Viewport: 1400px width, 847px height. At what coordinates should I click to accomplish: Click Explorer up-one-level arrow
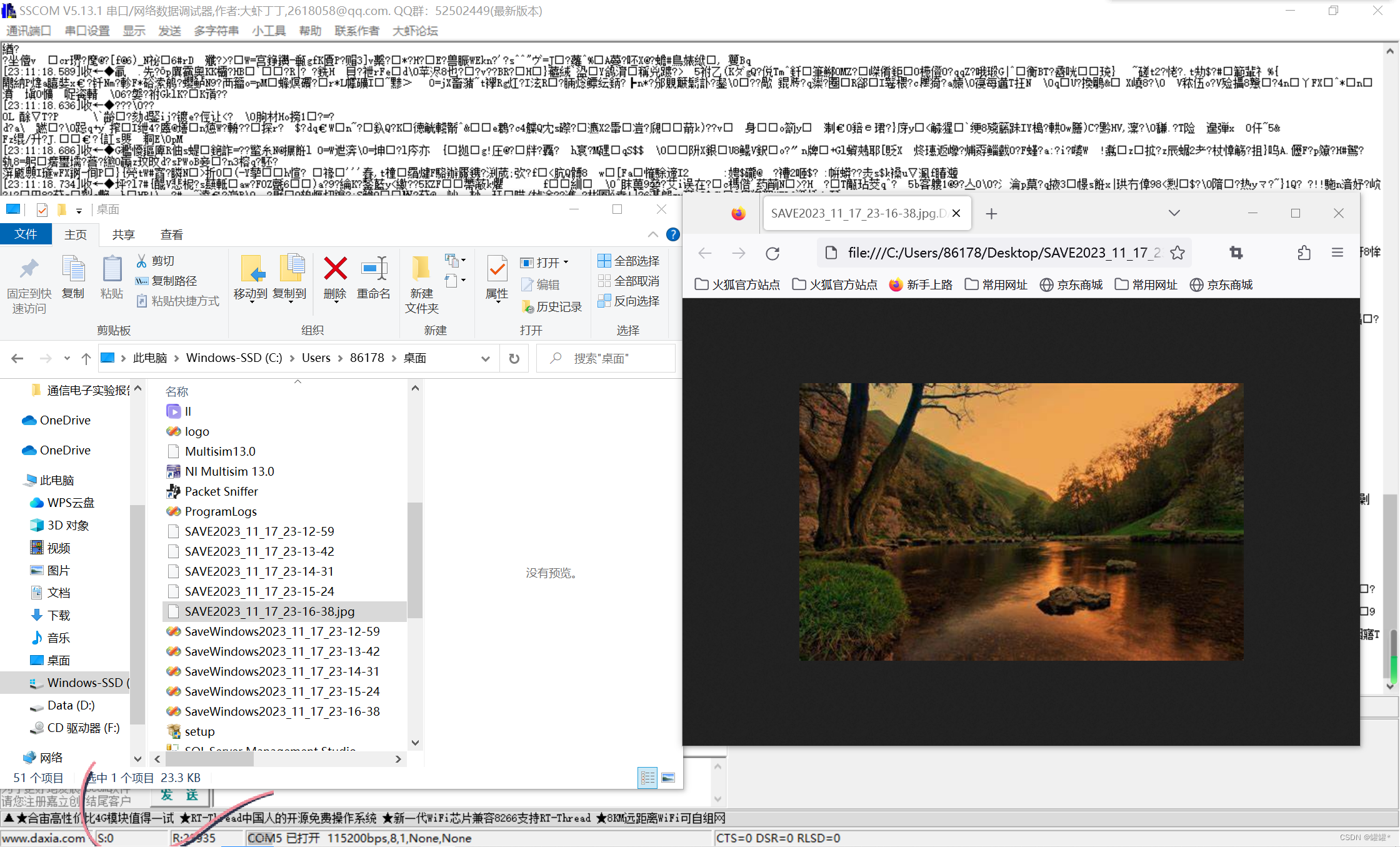click(x=86, y=358)
